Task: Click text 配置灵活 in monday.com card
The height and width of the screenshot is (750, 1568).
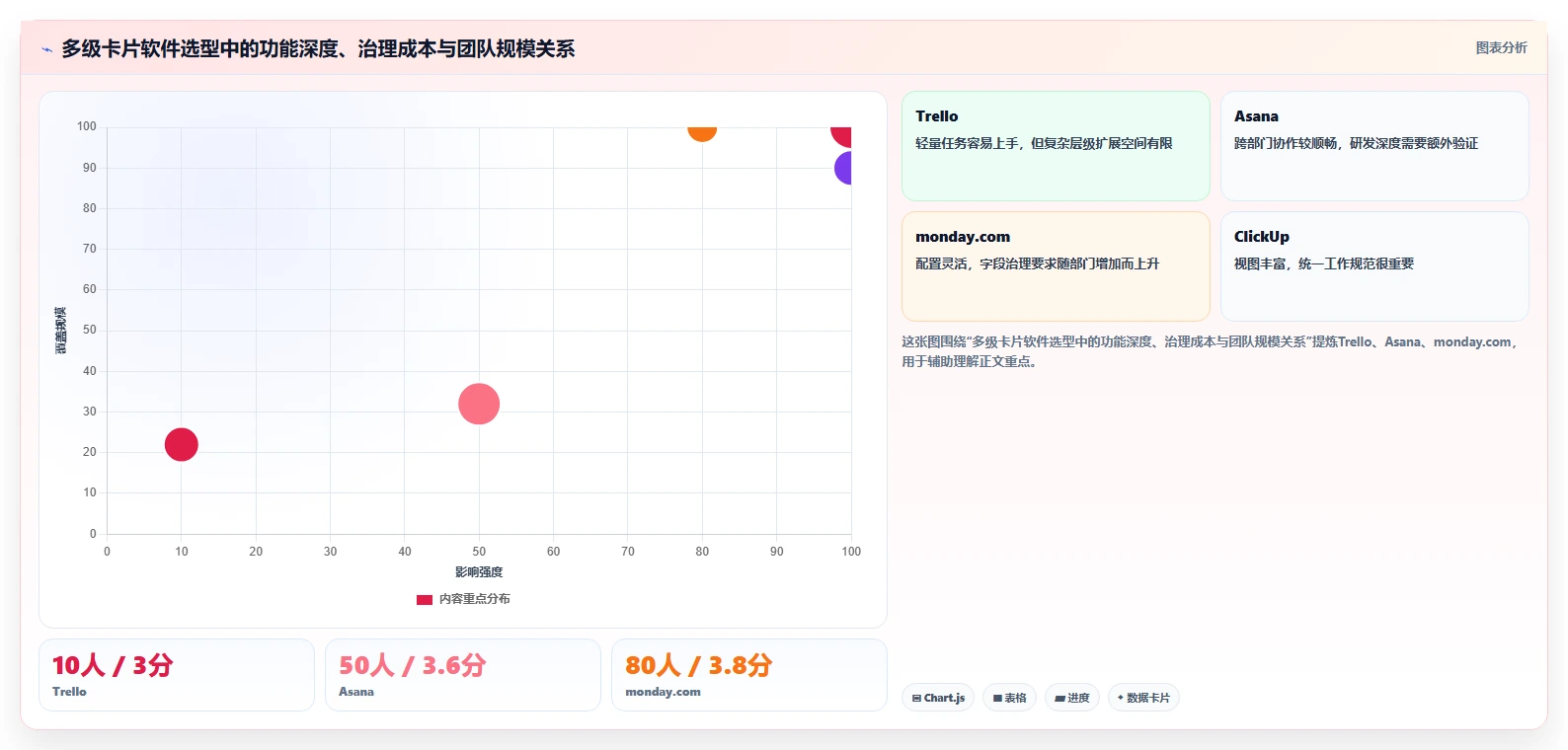Action: tap(941, 263)
